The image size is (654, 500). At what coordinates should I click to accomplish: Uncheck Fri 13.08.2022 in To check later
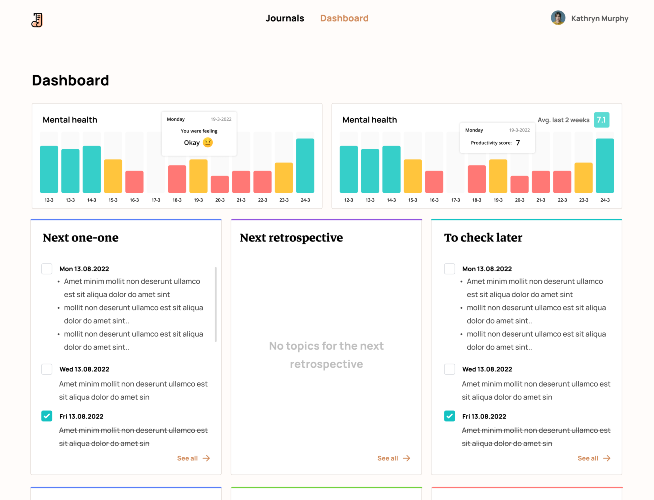click(x=450, y=416)
